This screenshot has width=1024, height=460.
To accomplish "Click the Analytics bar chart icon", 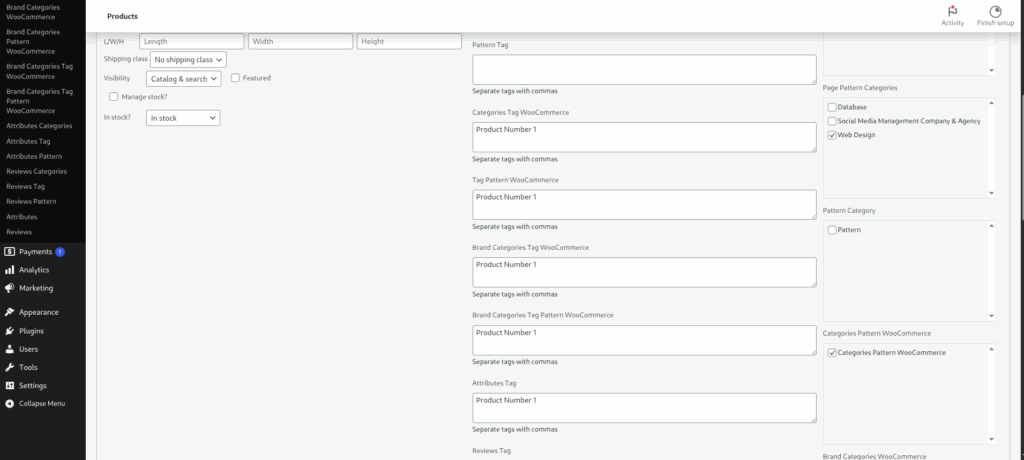I will (9, 270).
